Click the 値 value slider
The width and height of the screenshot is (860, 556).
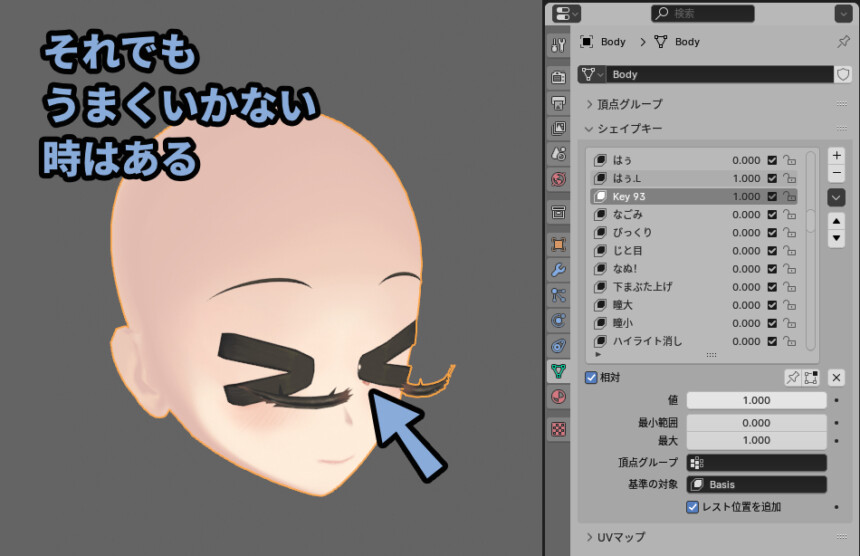pos(756,400)
